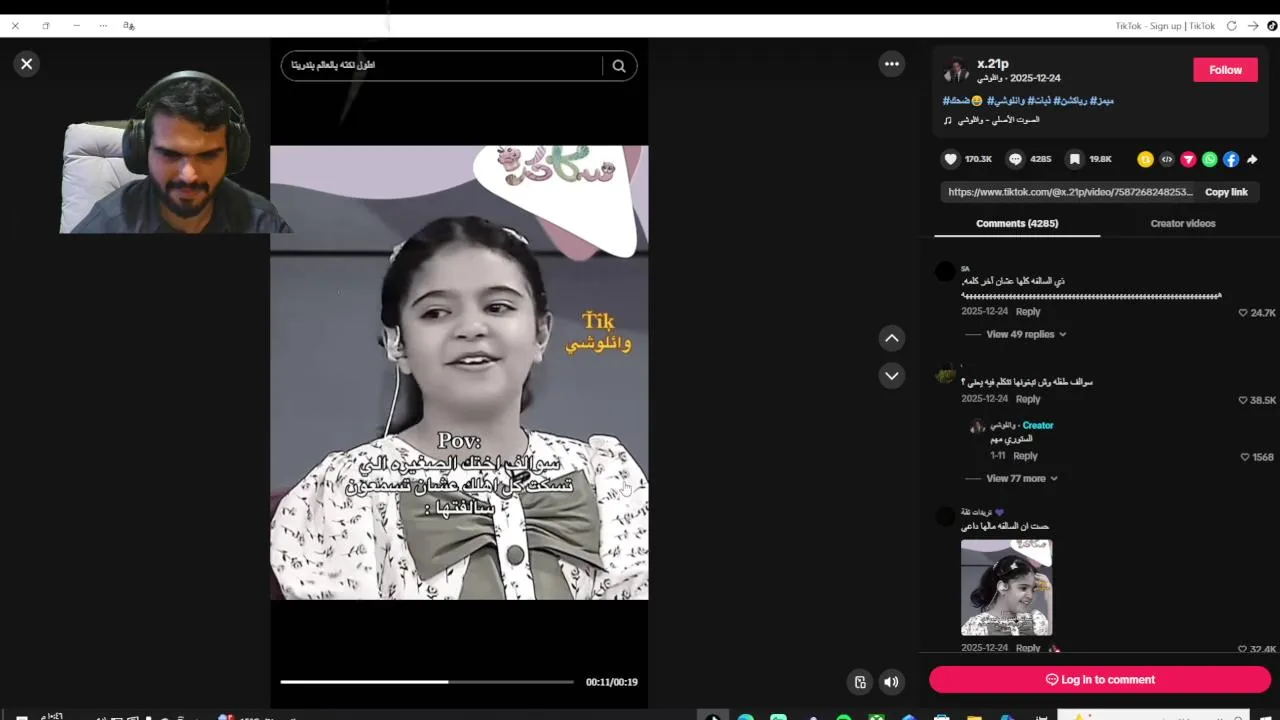Open the three-dot more options menu
This screenshot has height=720, width=1280.
point(892,64)
